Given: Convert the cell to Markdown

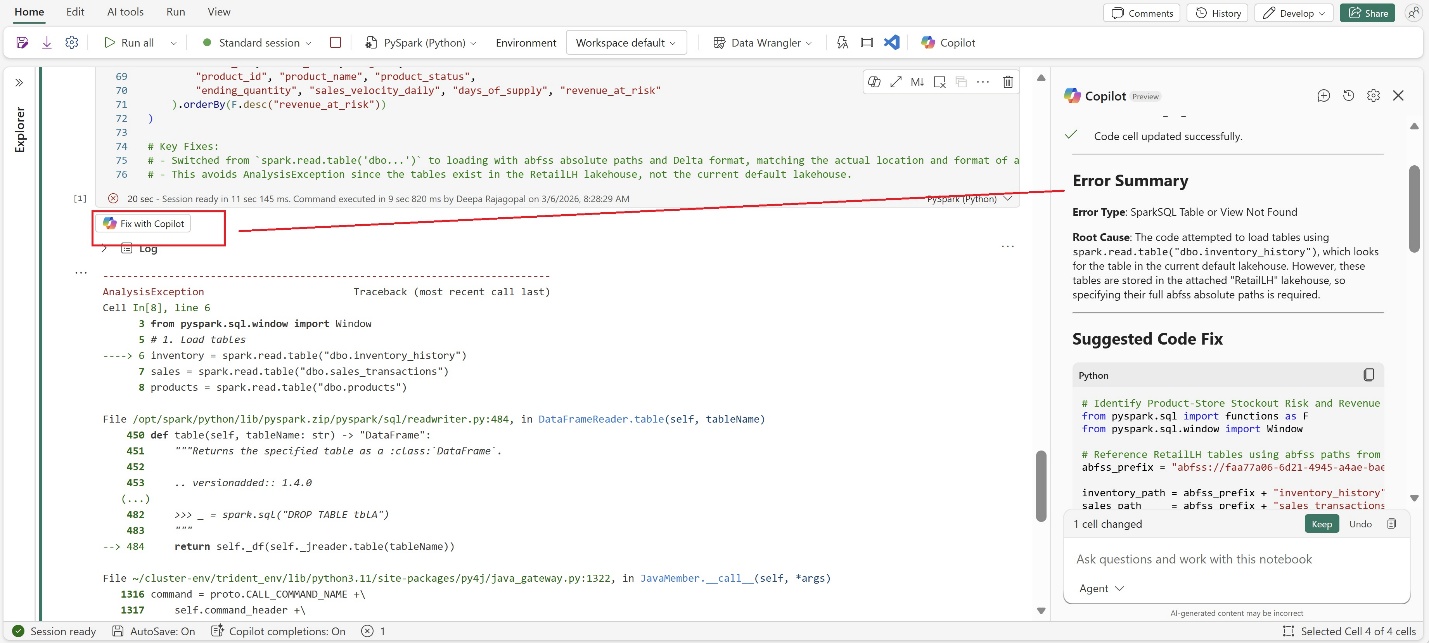Looking at the screenshot, I should tap(917, 81).
